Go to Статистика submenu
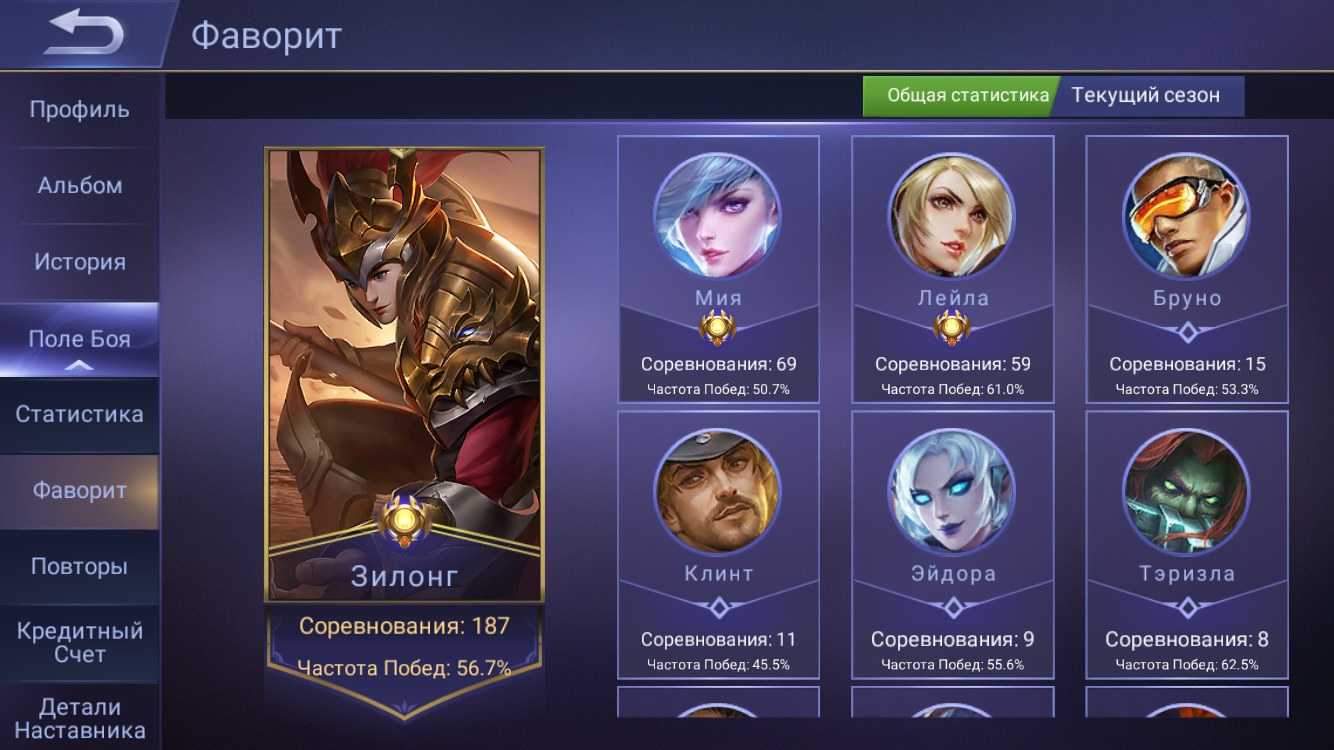 79,414
